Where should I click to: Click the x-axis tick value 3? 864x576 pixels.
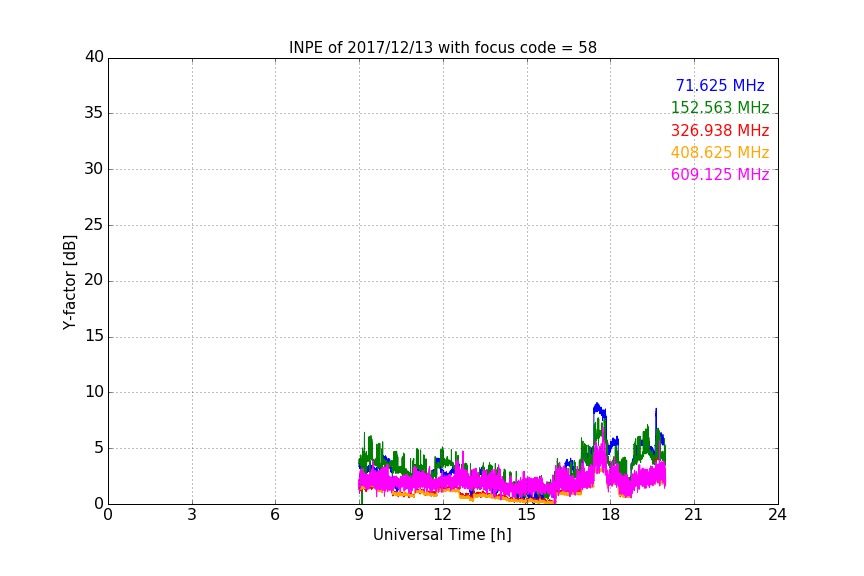tap(192, 515)
